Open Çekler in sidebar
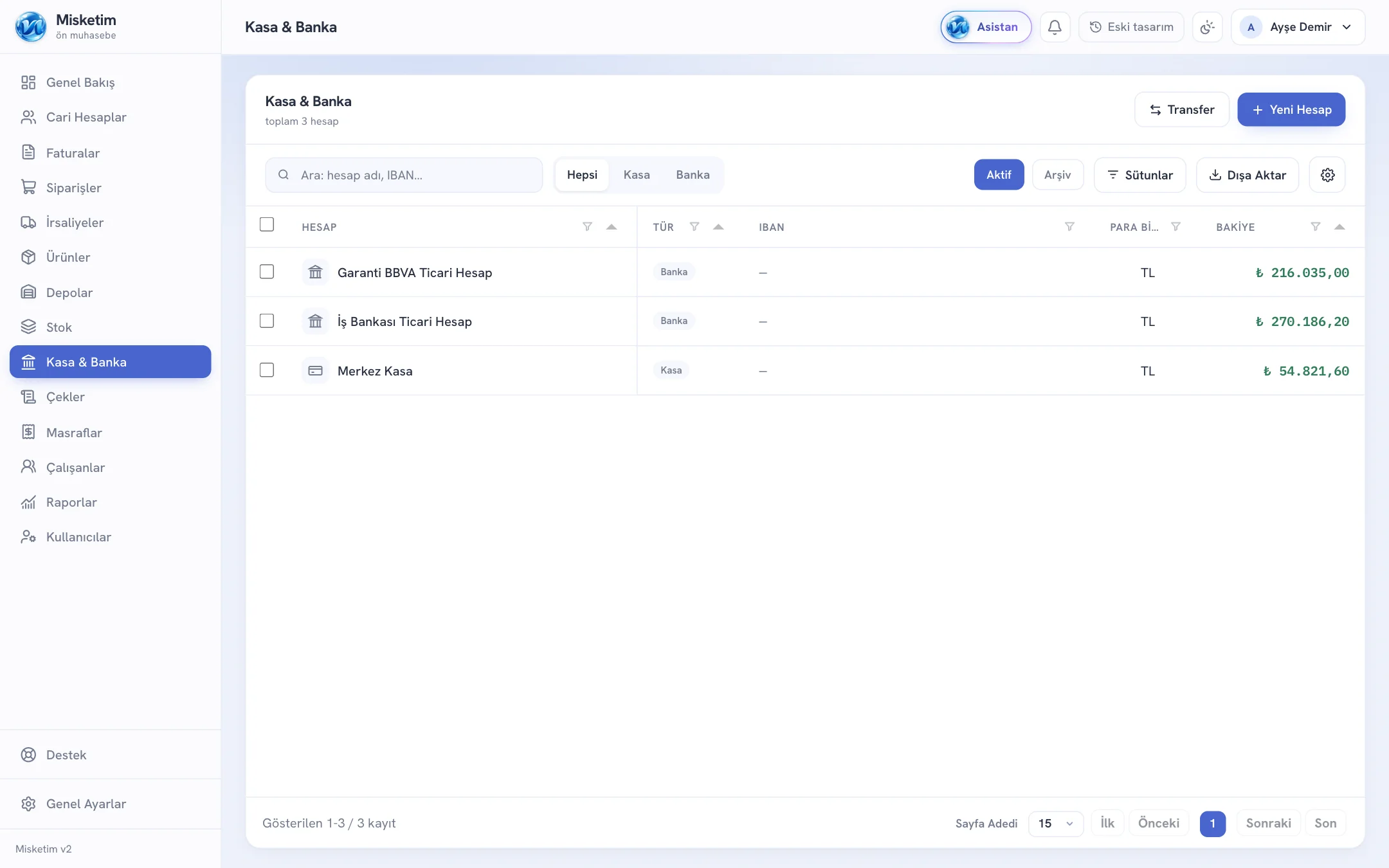 tap(111, 397)
